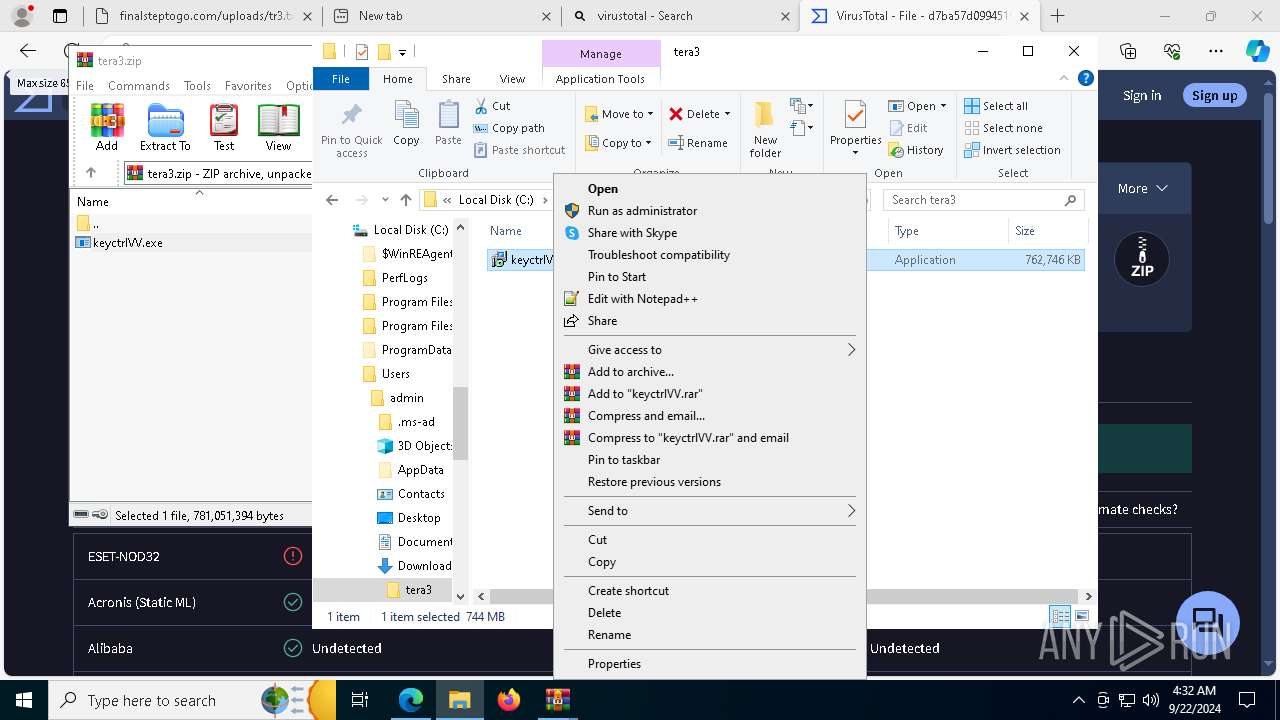Click Cut in the ribbon Clipboard group
1280x720 pixels.
[492, 106]
